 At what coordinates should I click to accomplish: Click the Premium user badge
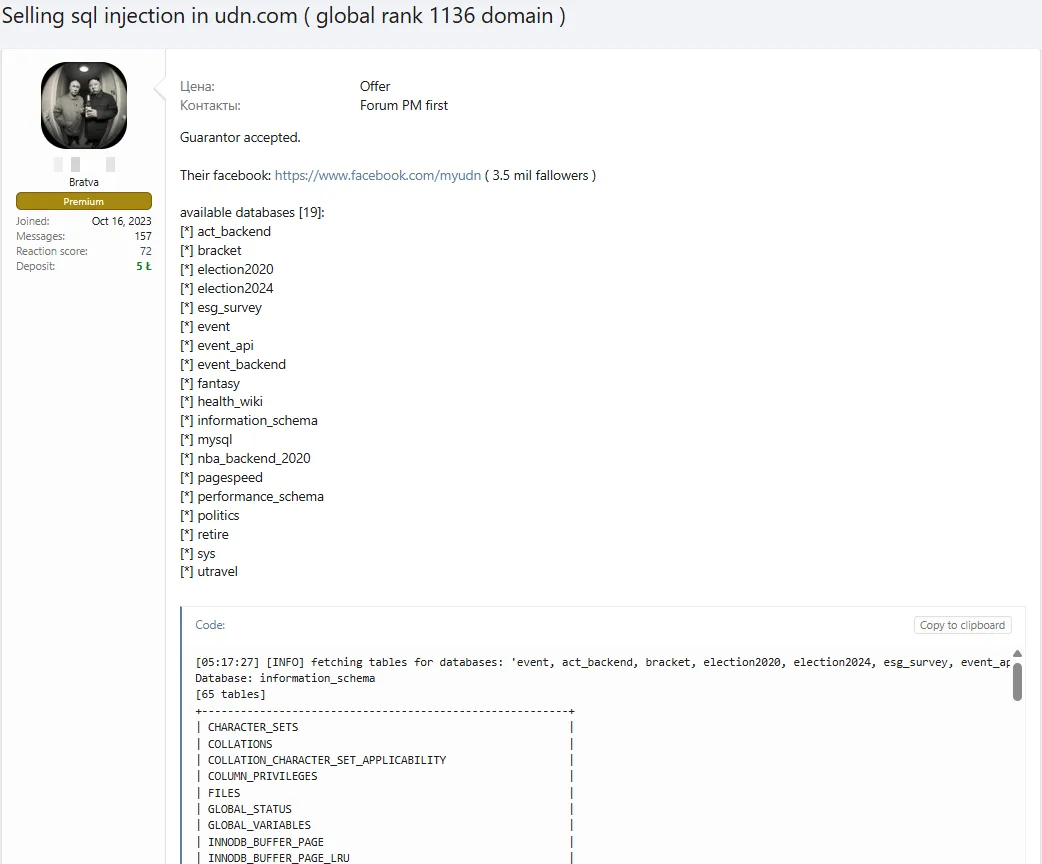84,201
